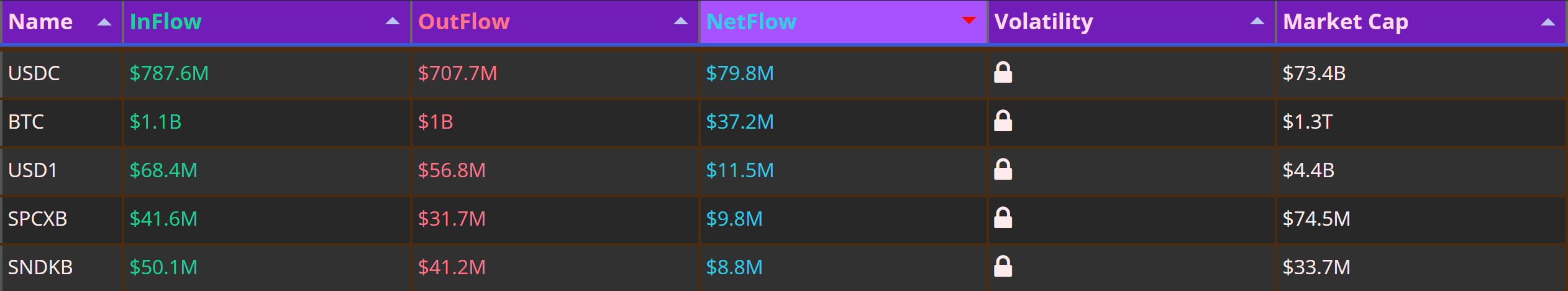Click the Name column sort arrow
This screenshot has height=291, width=1568.
click(x=104, y=22)
